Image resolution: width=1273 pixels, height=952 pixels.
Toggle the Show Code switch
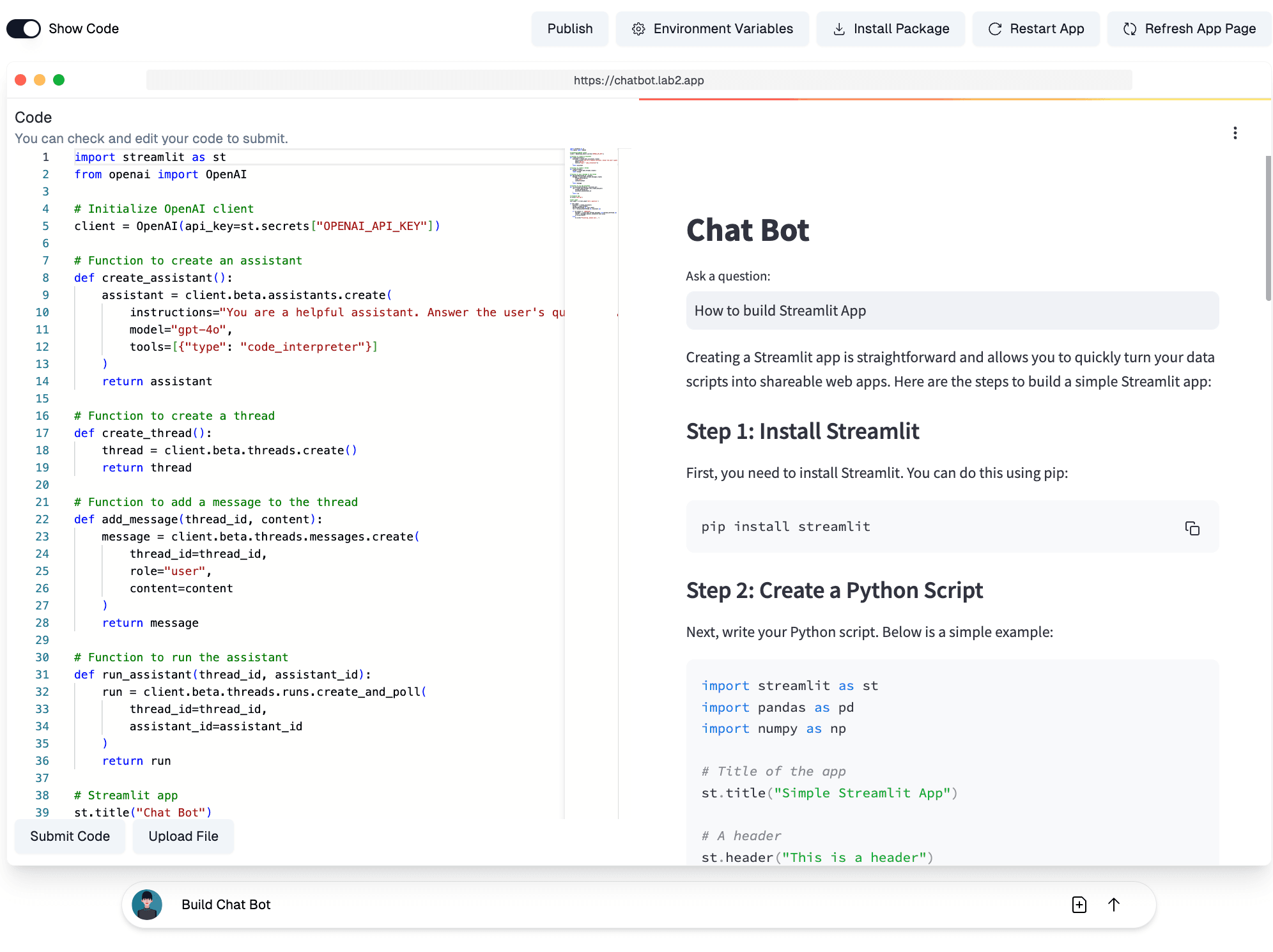point(24,29)
